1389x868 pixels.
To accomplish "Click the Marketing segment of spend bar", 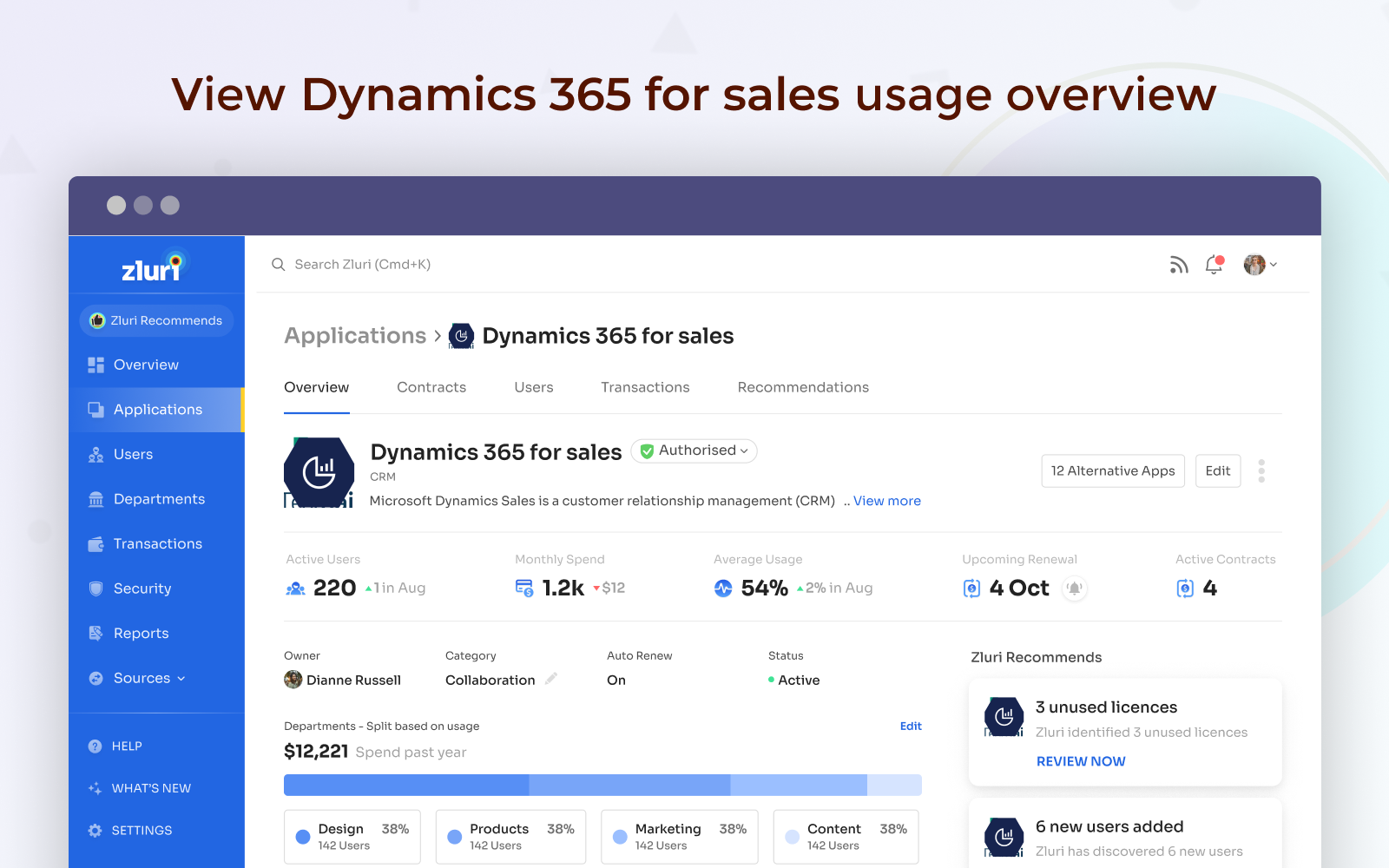I will coord(799,786).
